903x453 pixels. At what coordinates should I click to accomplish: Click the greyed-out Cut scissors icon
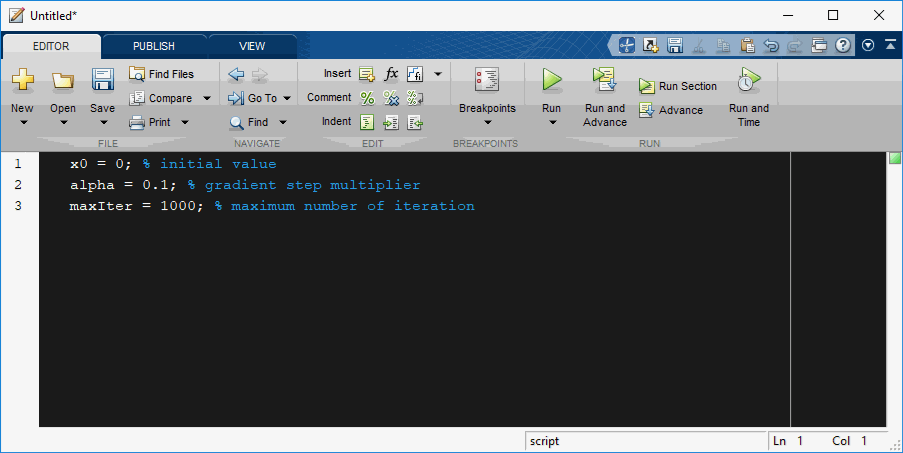699,45
